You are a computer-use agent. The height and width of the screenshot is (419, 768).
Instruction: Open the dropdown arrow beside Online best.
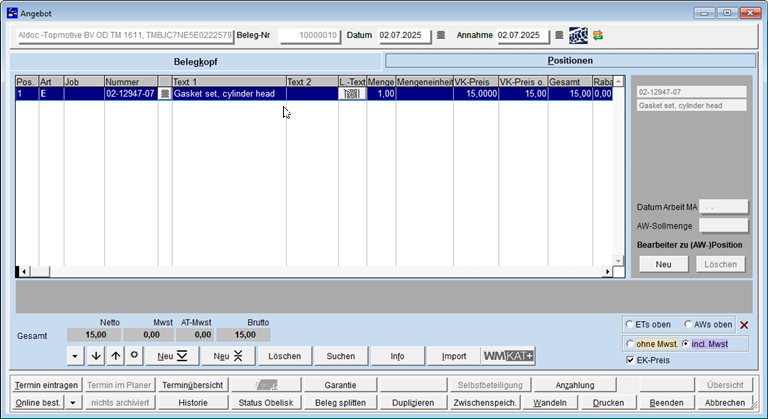coord(73,403)
